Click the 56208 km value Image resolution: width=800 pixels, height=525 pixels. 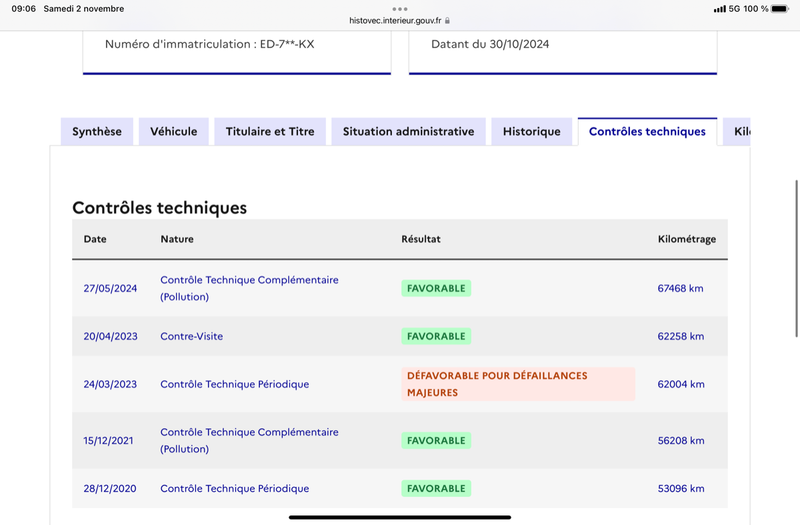tap(681, 440)
